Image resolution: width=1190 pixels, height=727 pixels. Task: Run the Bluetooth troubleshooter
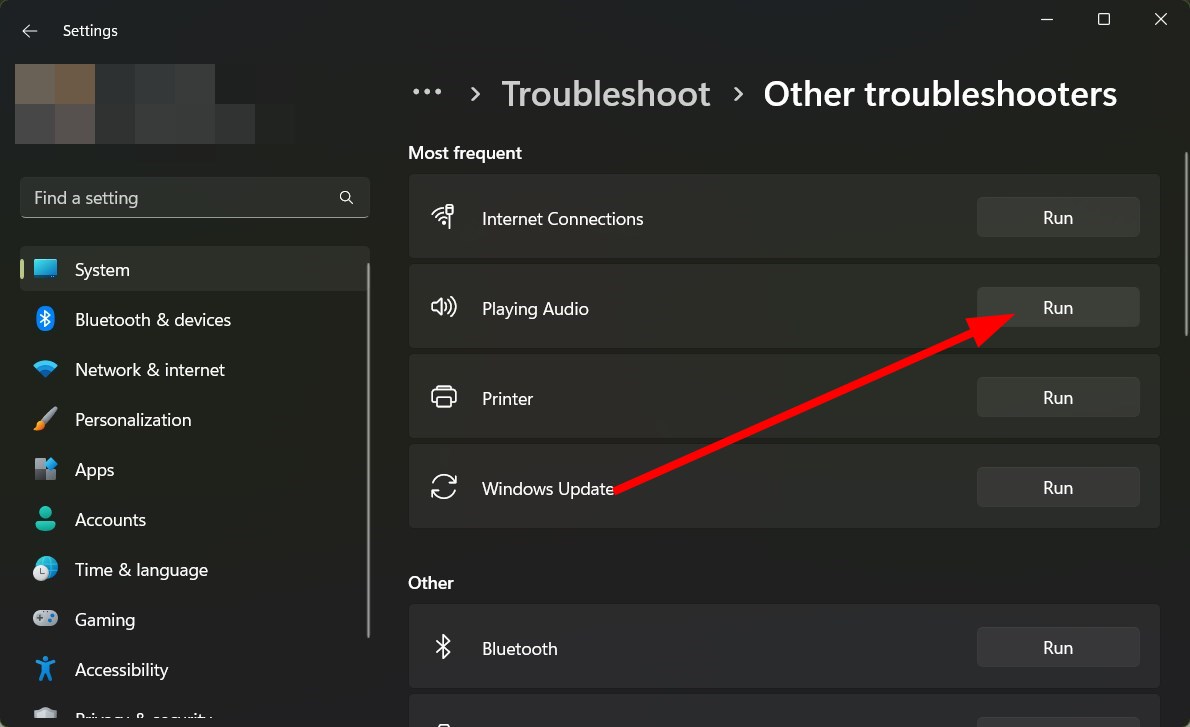(1057, 648)
